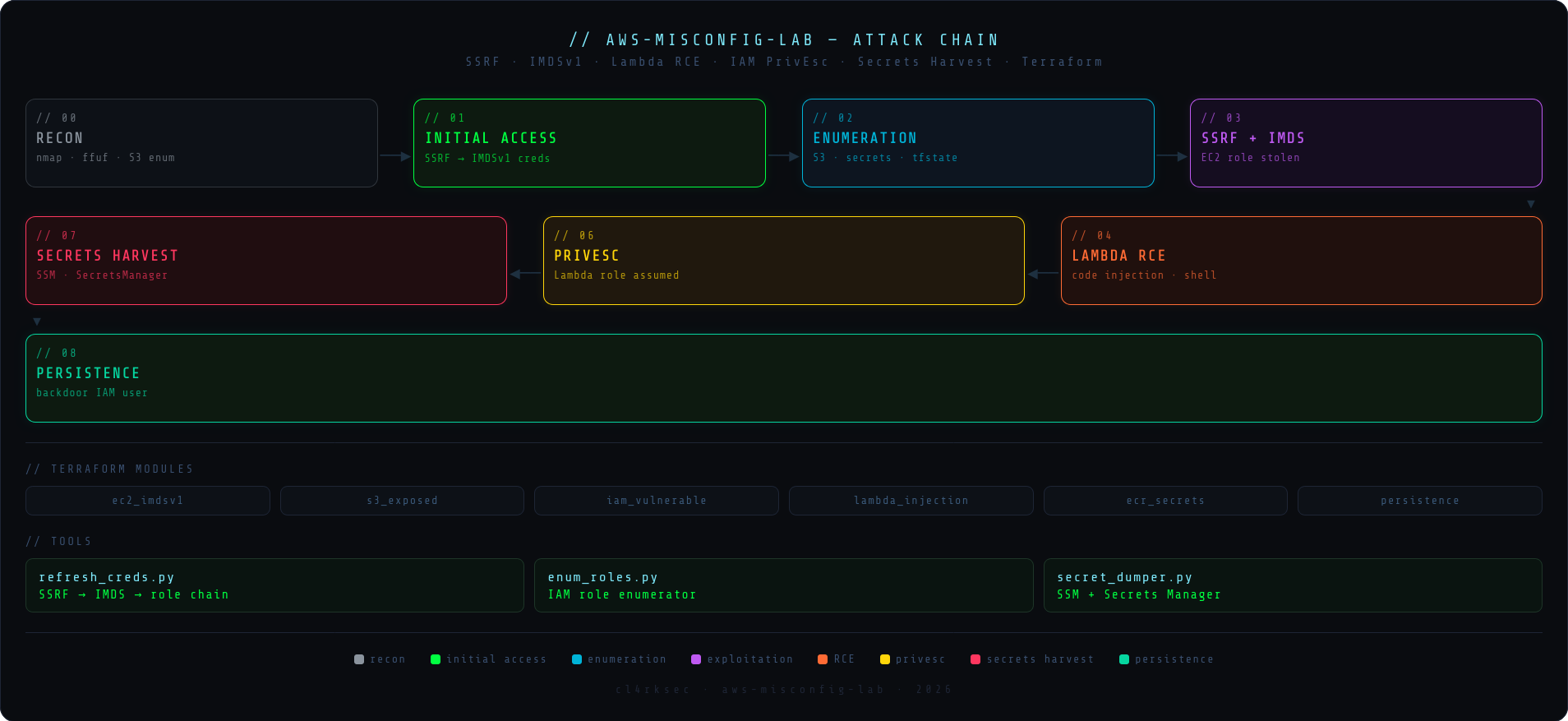Click the purple exploitation legend swatch
The image size is (1568, 721).
coord(696,659)
